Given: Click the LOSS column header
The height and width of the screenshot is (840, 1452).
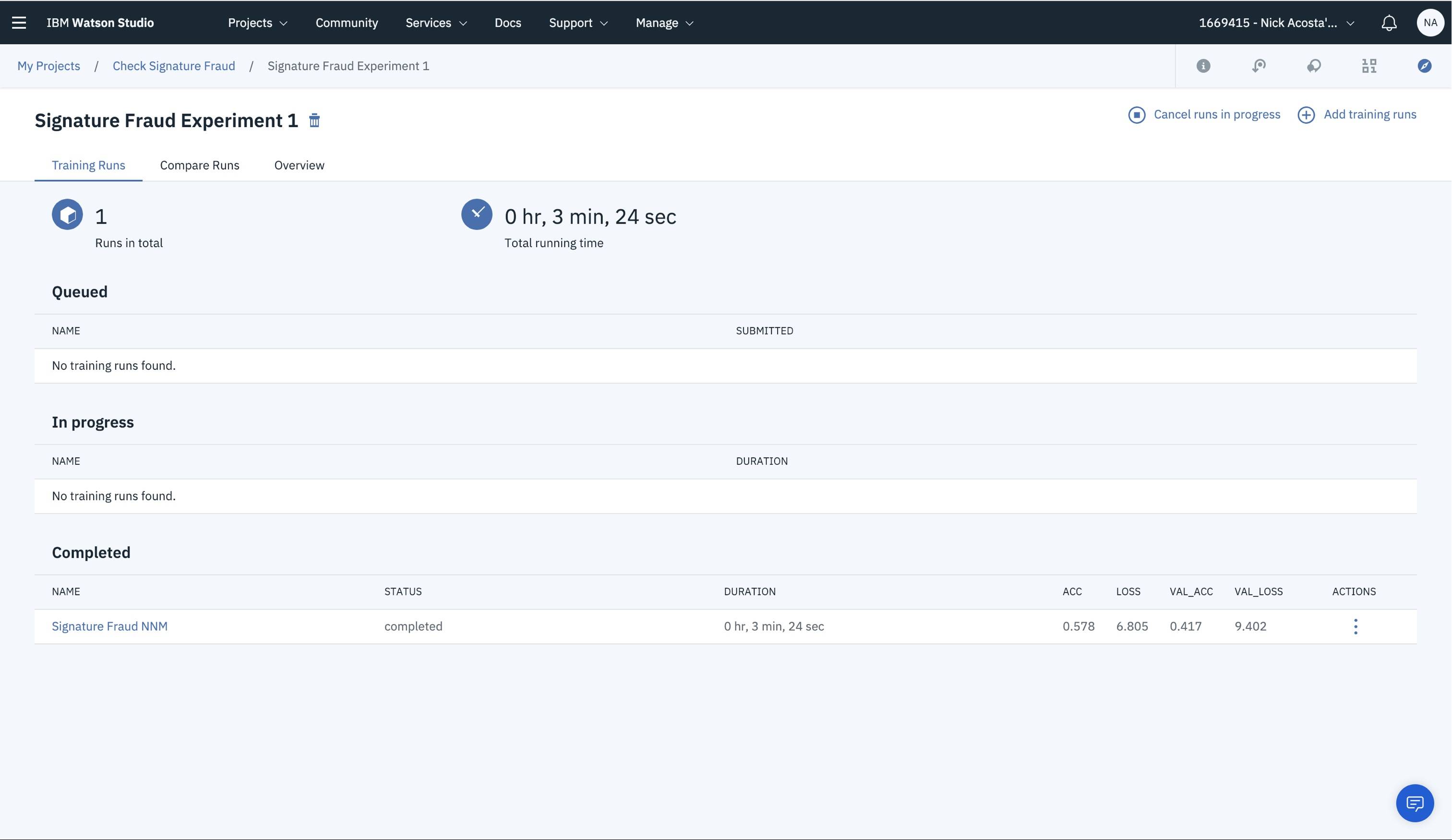Looking at the screenshot, I should coord(1128,592).
